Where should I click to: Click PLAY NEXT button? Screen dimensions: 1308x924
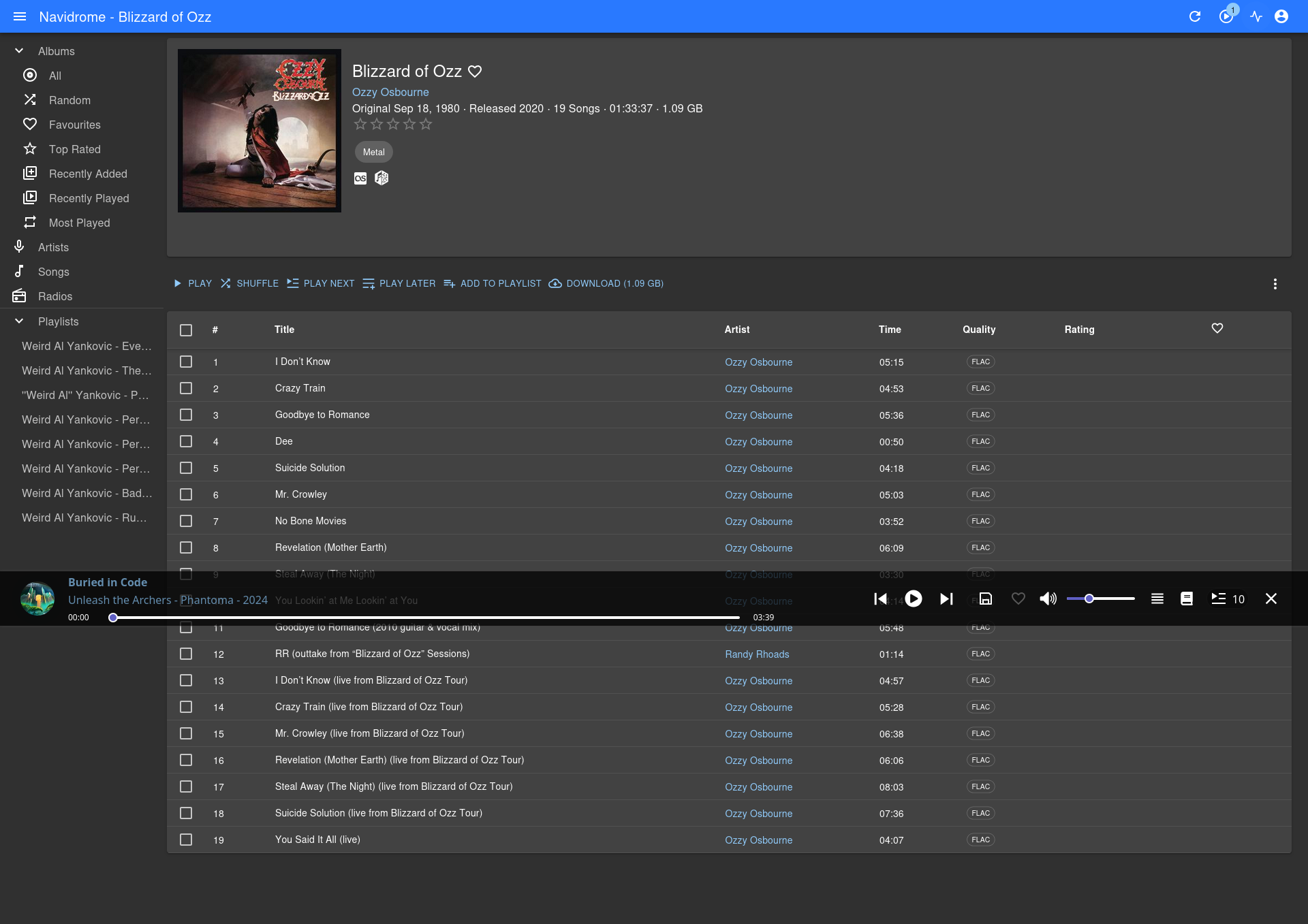click(x=321, y=283)
